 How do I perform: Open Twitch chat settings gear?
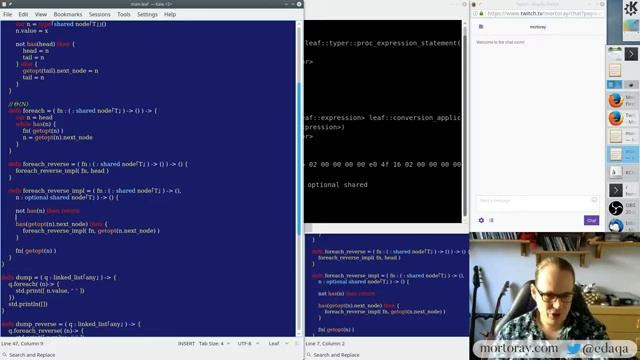(x=481, y=220)
